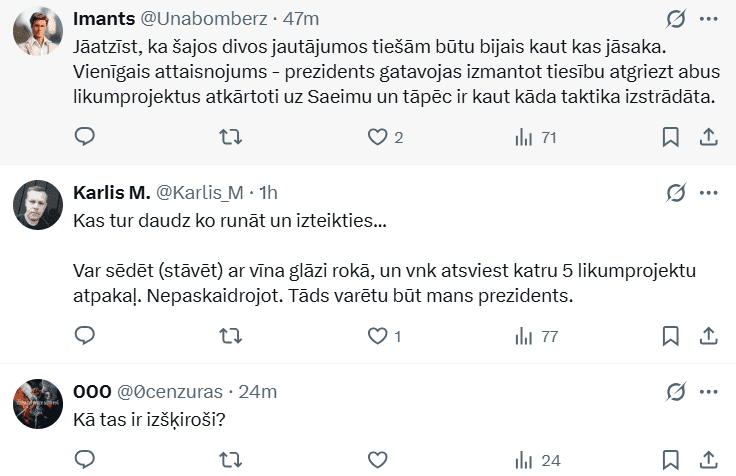Repost the tweet by Imants
The image size is (736, 476).
click(x=231, y=137)
